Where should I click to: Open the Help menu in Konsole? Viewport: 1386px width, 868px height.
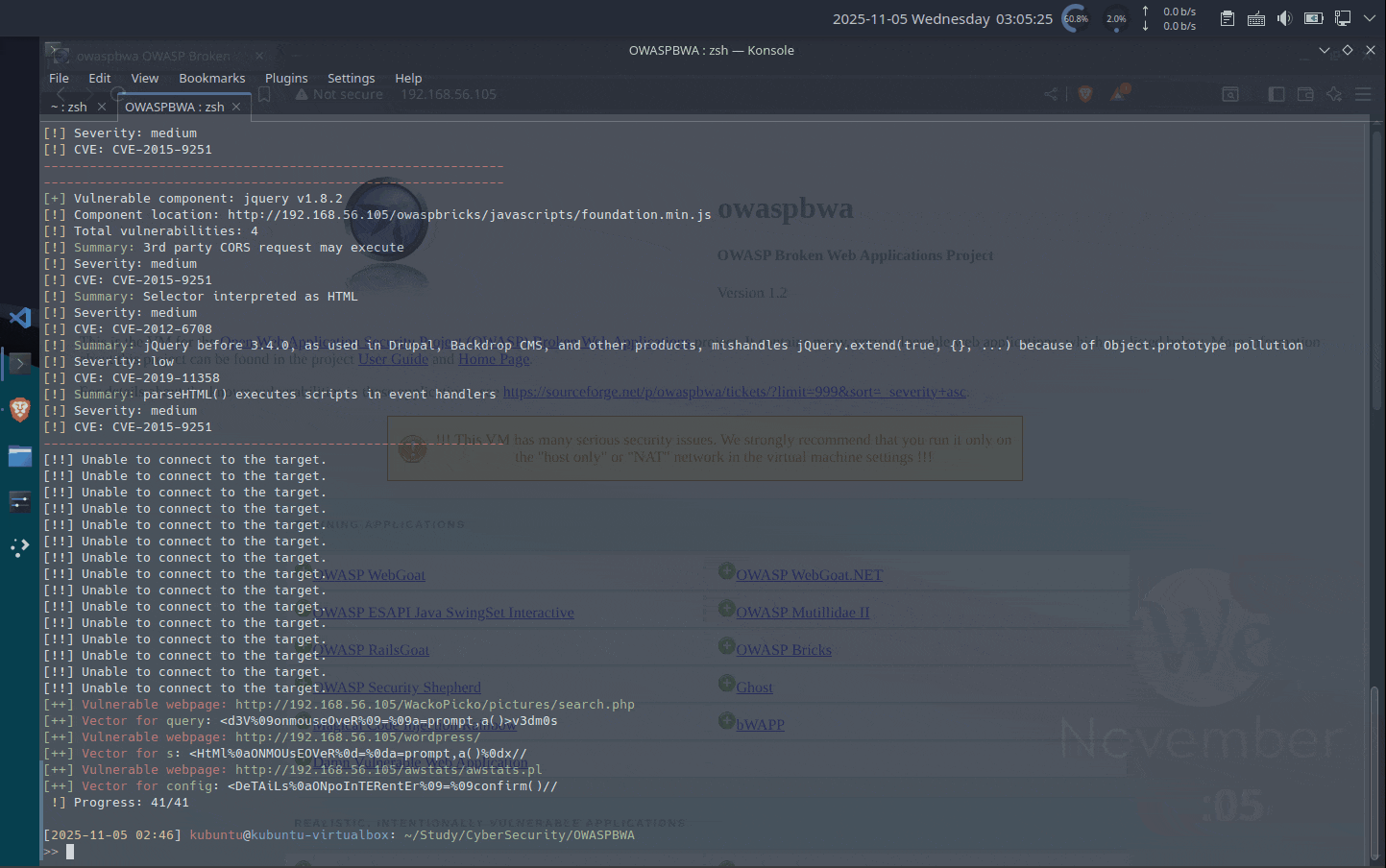pyautogui.click(x=408, y=78)
